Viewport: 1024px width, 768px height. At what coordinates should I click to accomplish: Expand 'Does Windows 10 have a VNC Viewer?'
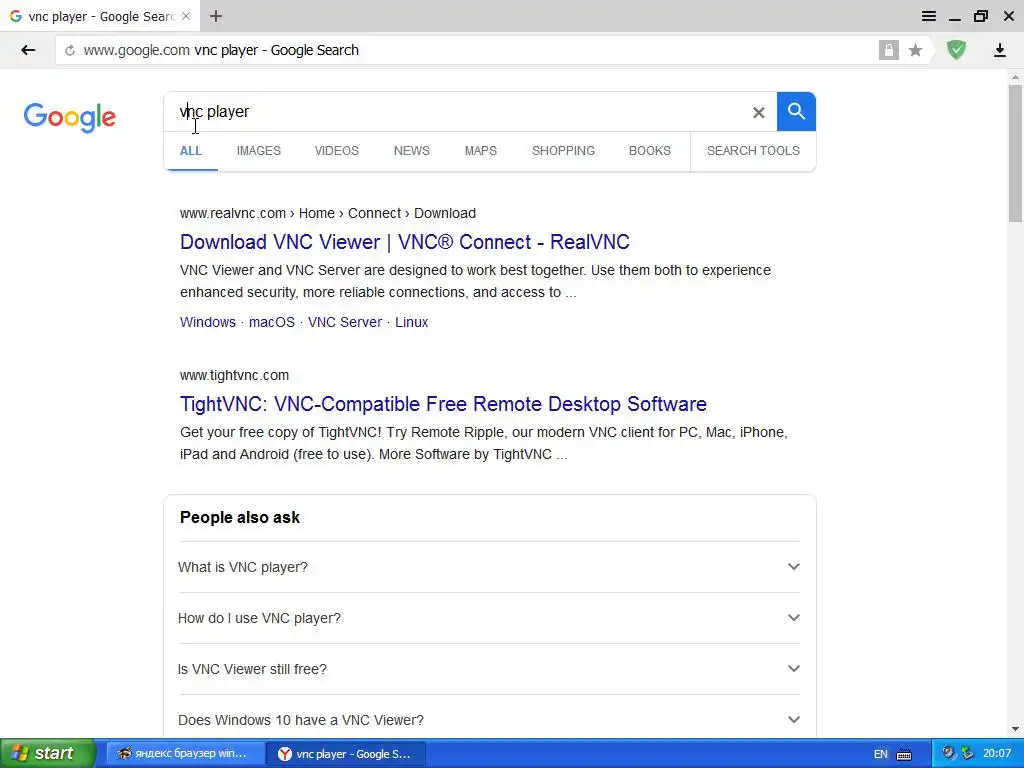click(489, 720)
